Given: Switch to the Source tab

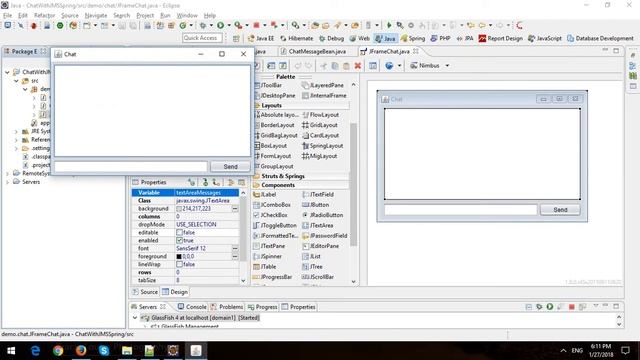Looking at the screenshot, I should click(144, 292).
